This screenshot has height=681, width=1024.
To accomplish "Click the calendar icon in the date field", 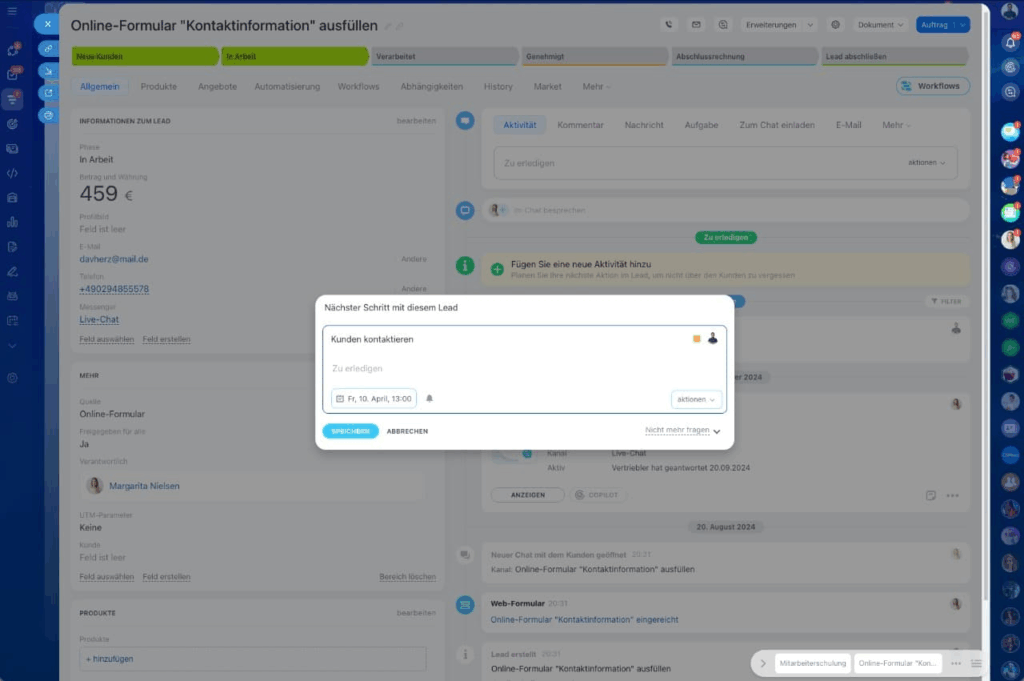I will (339, 397).
